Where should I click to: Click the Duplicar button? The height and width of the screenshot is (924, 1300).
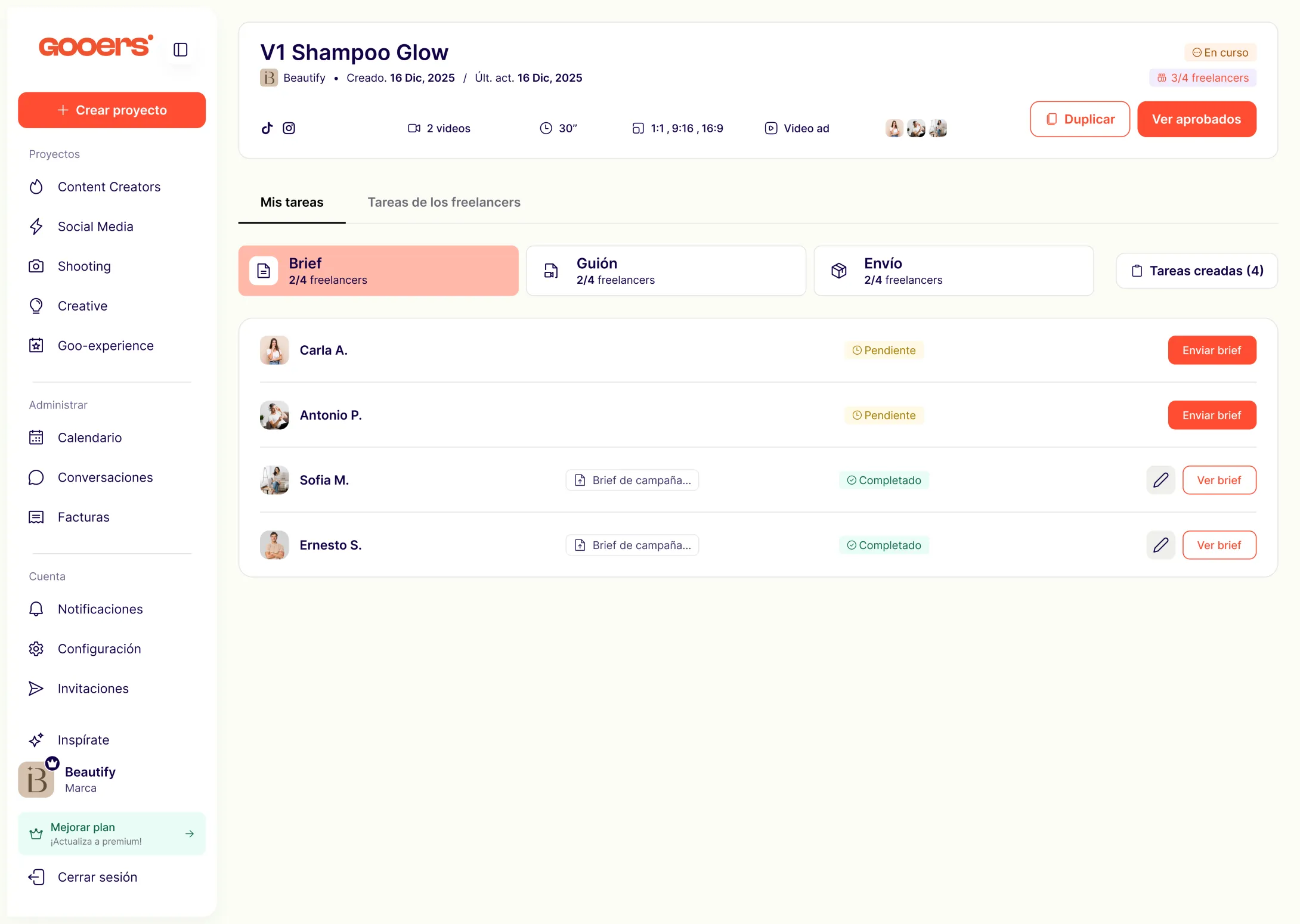(x=1079, y=119)
